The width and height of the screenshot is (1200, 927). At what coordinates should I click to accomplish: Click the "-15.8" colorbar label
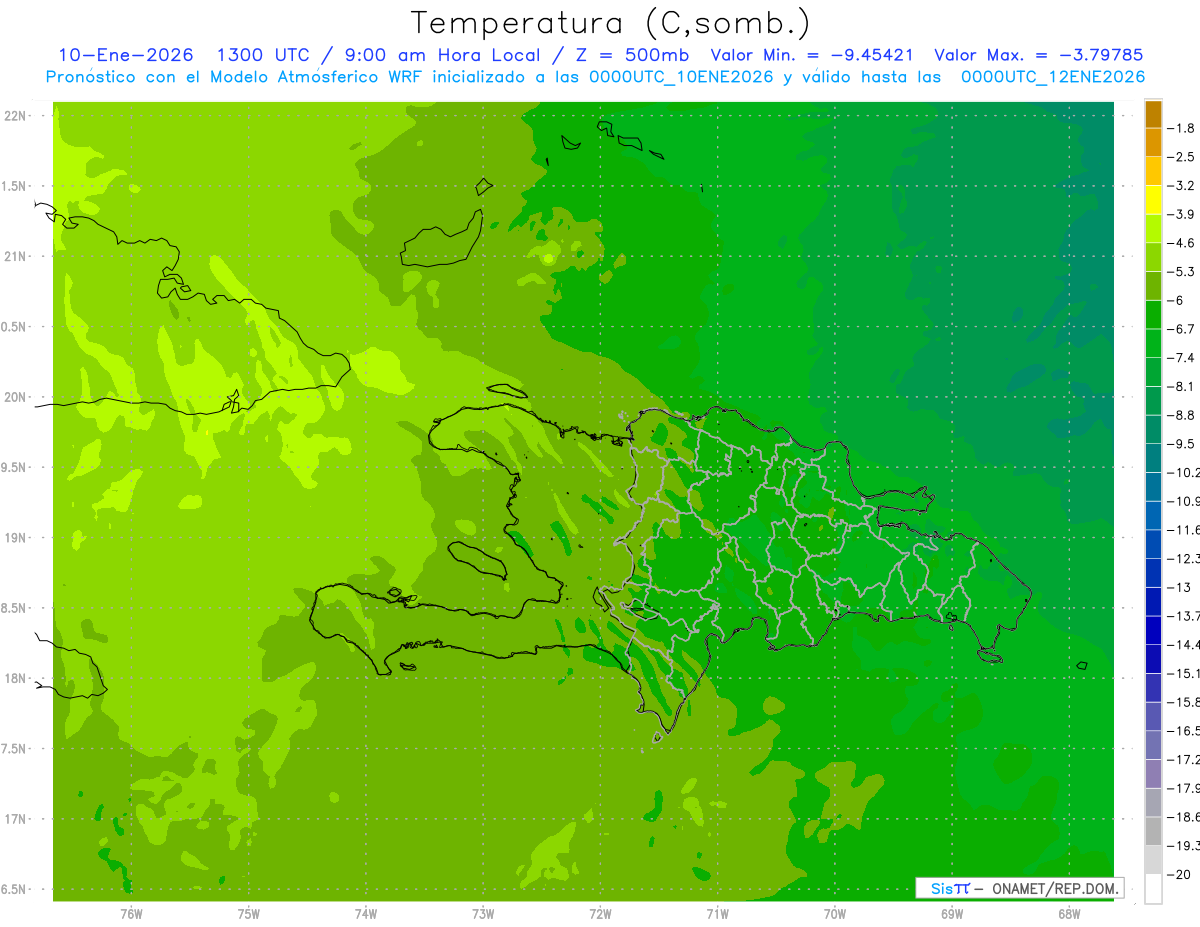1183,702
